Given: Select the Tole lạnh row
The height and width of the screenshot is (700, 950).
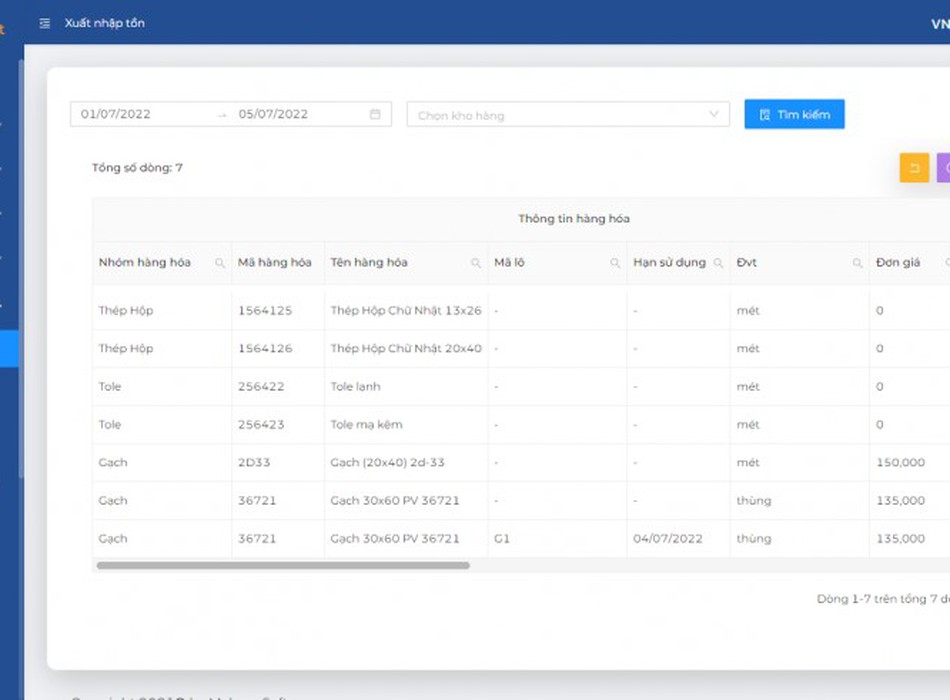Looking at the screenshot, I should tap(521, 387).
